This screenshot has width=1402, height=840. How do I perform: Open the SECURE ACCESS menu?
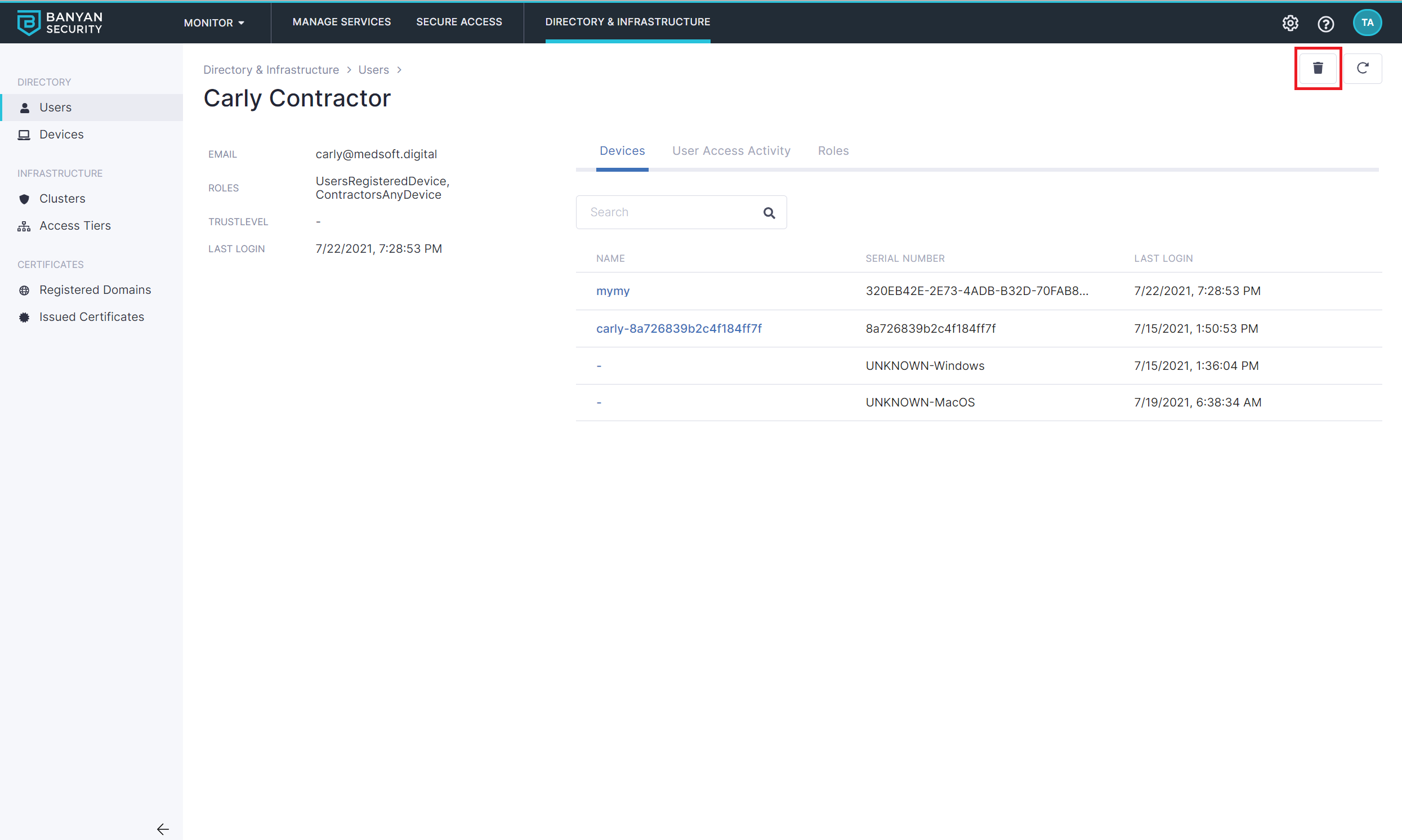click(458, 21)
